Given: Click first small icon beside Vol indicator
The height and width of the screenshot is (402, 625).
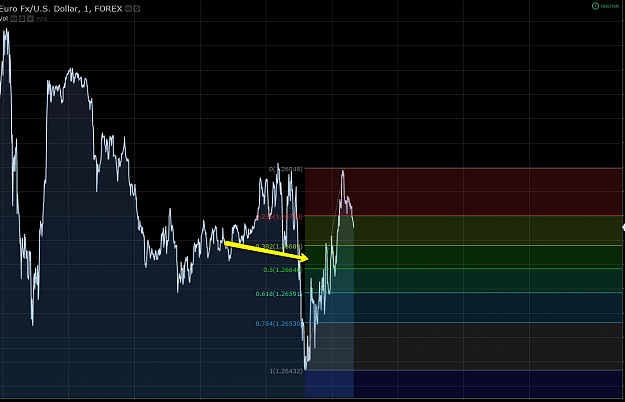Looking at the screenshot, I should click(x=14, y=19).
